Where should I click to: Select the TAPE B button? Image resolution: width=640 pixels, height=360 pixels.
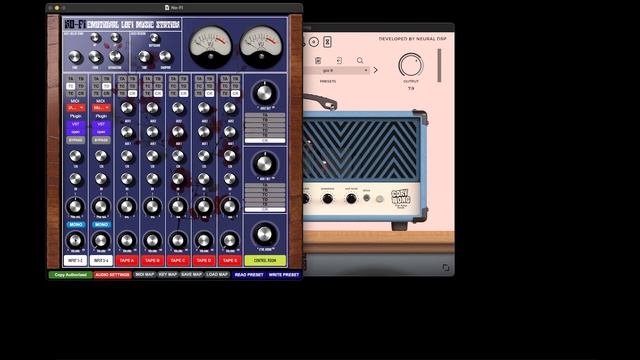click(x=153, y=260)
